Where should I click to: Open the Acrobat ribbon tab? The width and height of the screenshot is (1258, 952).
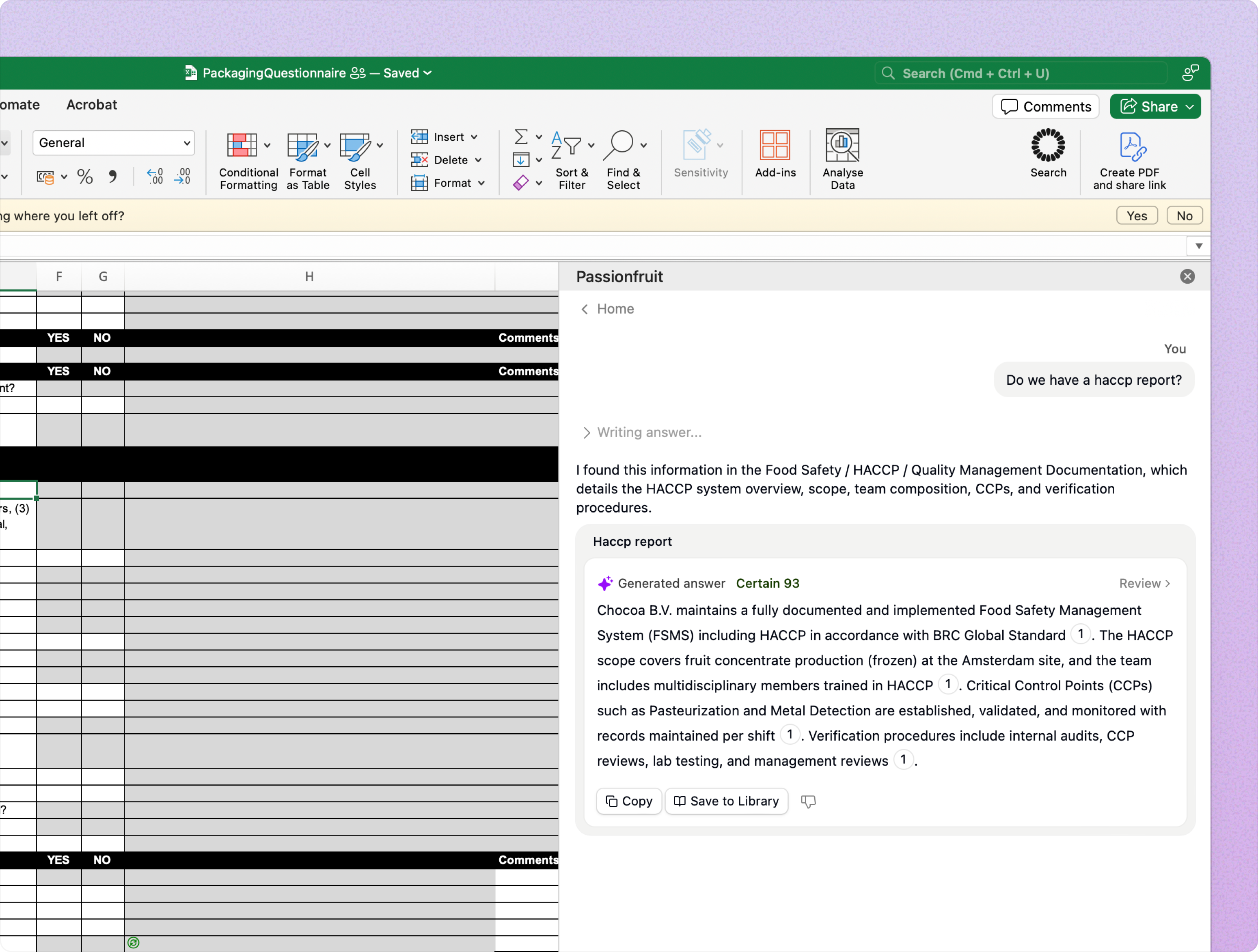coord(92,105)
